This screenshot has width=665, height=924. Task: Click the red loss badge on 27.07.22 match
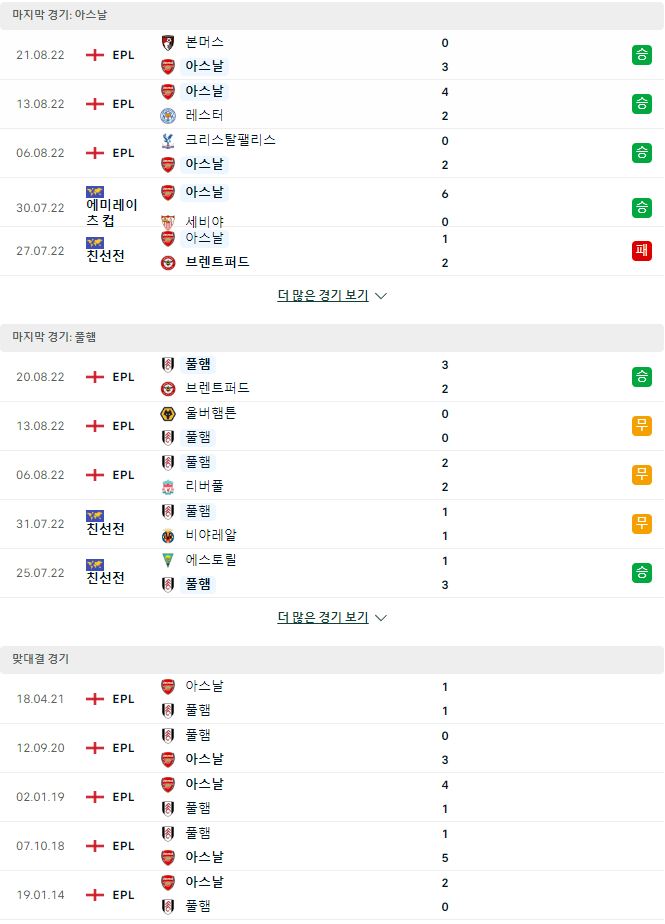pos(642,250)
